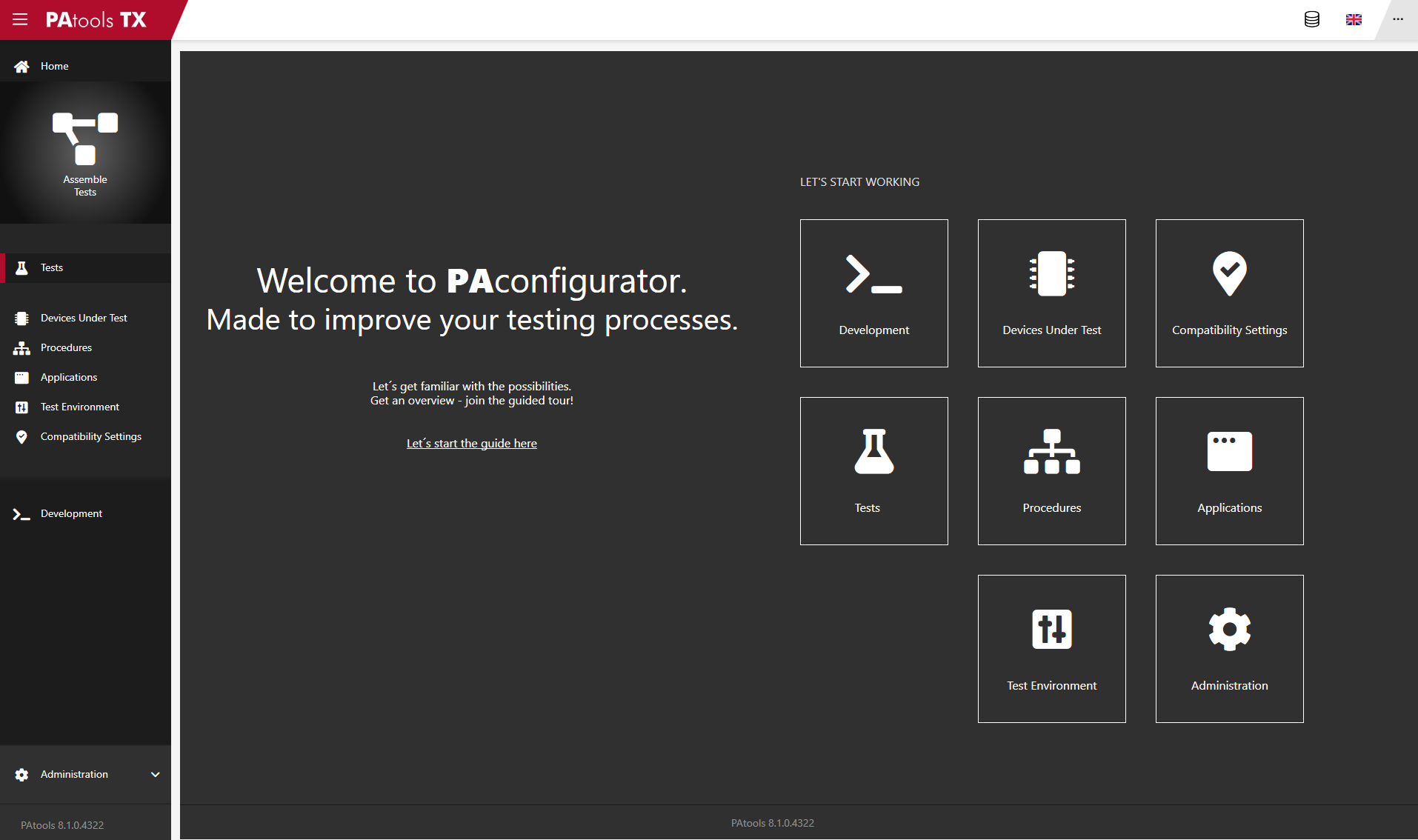This screenshot has height=840, width=1418.
Task: Select Applications label in the sidebar
Action: pyautogui.click(x=69, y=377)
